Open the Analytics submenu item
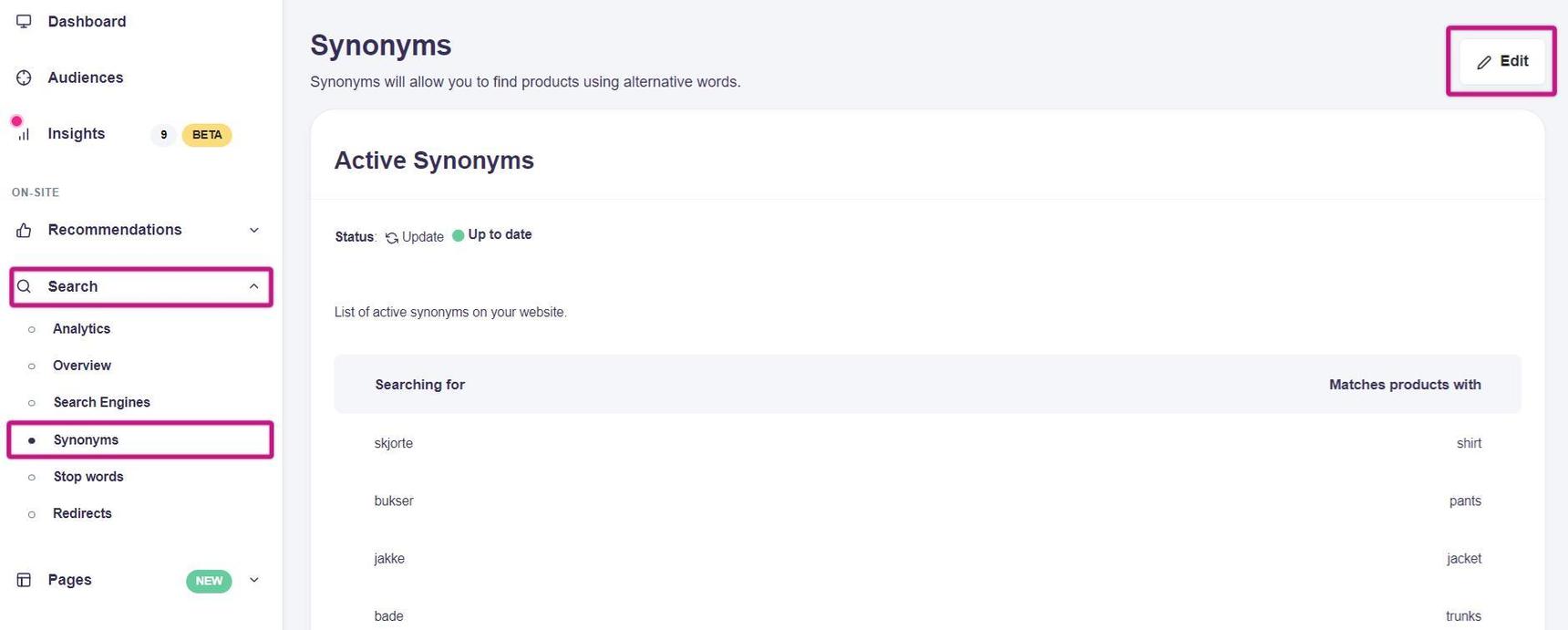Image resolution: width=1568 pixels, height=630 pixels. pos(81,328)
